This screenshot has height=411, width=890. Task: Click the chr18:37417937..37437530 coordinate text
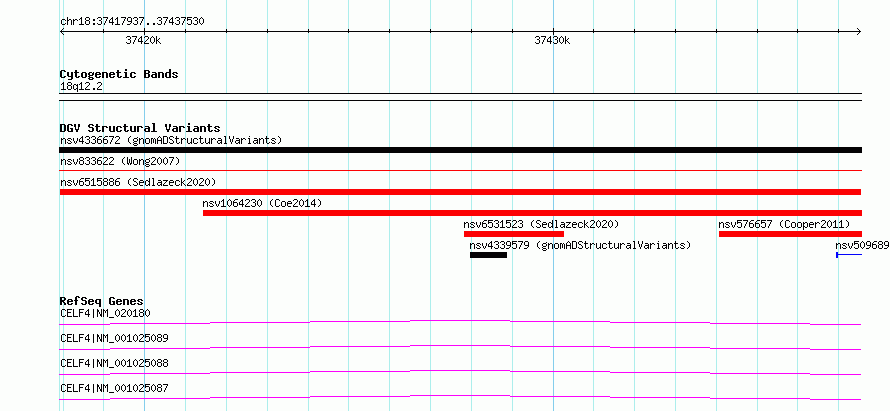pyautogui.click(x=132, y=21)
